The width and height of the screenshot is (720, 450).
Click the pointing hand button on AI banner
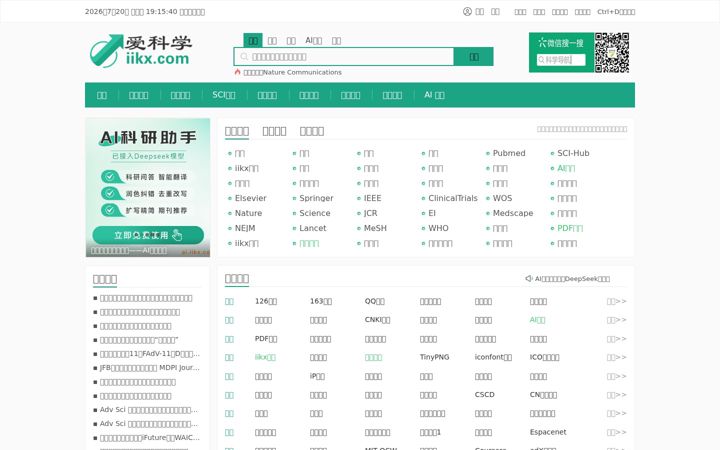point(148,235)
